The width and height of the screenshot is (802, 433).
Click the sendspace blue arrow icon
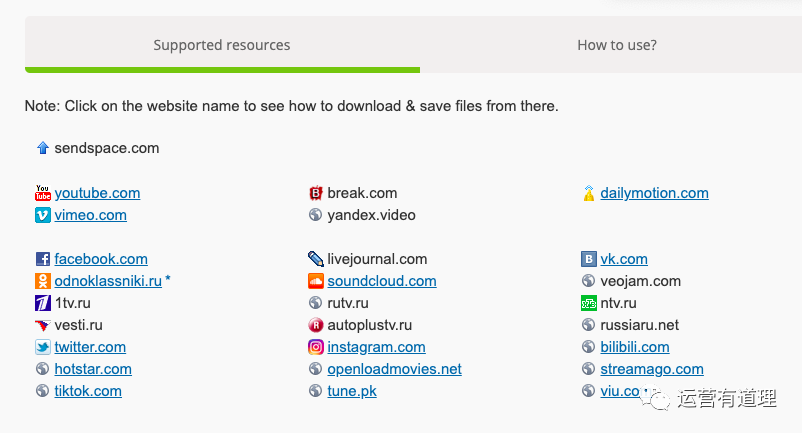pyautogui.click(x=42, y=148)
